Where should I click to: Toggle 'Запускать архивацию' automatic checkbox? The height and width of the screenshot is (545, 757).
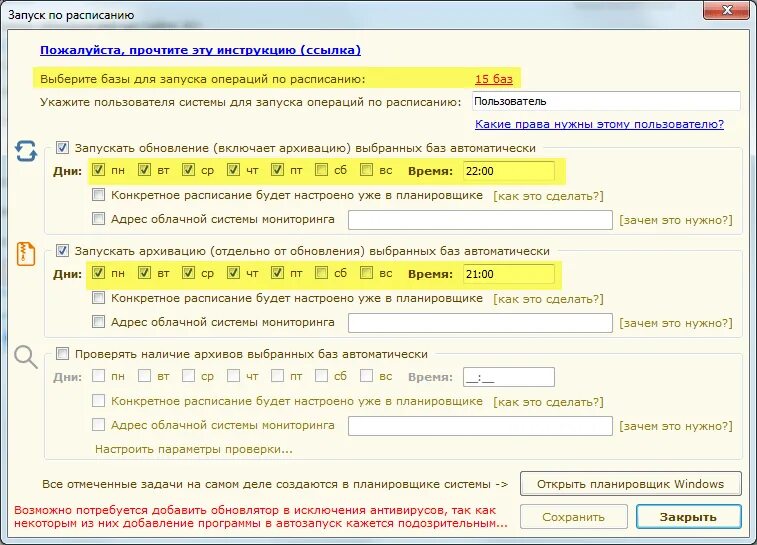click(x=62, y=251)
